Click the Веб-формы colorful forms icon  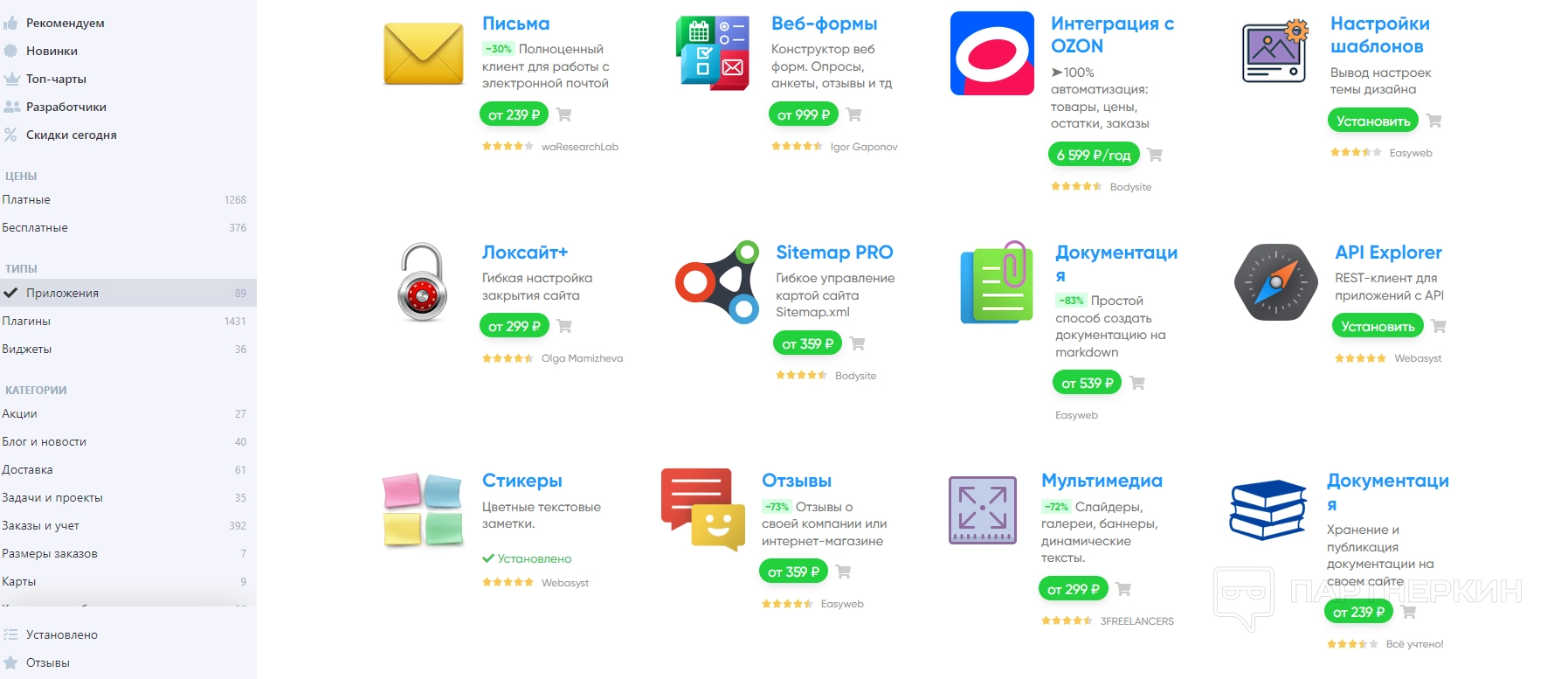713,53
